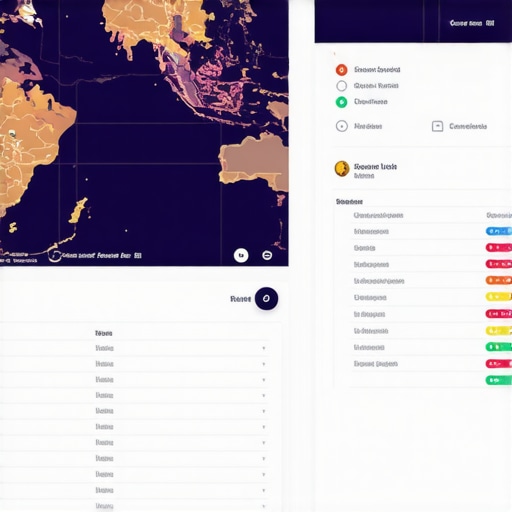The width and height of the screenshot is (512, 512).
Task: Open the golden round avatar icon
Action: pyautogui.click(x=342, y=169)
